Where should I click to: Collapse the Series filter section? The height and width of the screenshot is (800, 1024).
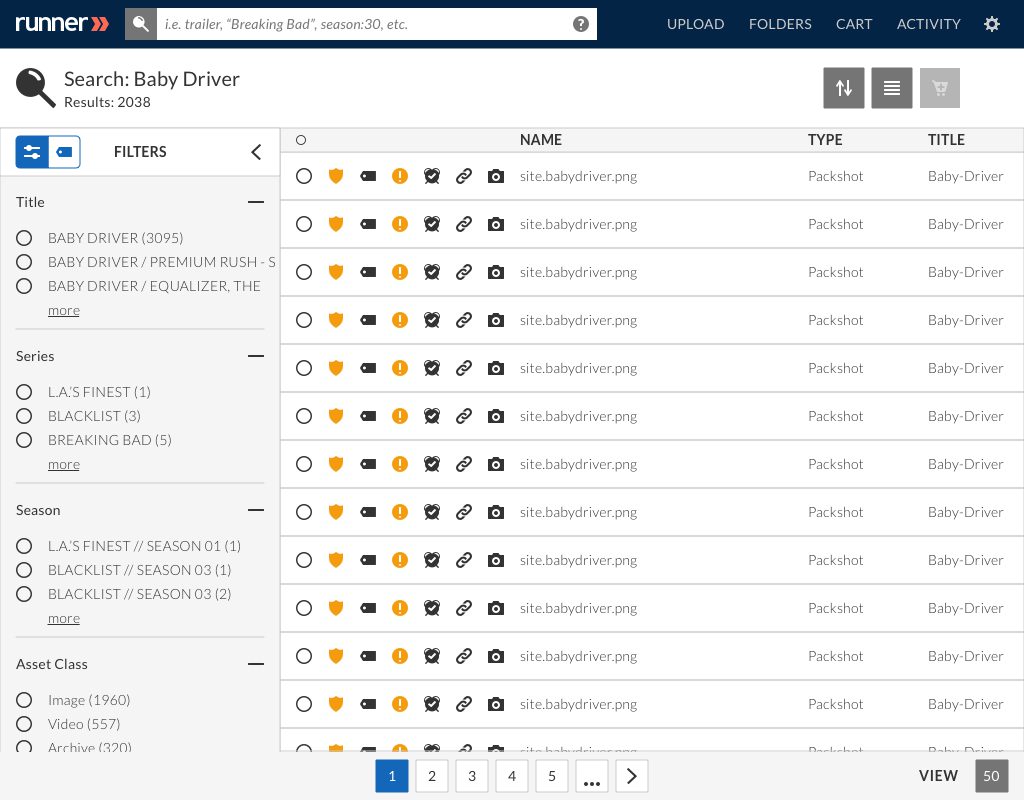point(256,356)
